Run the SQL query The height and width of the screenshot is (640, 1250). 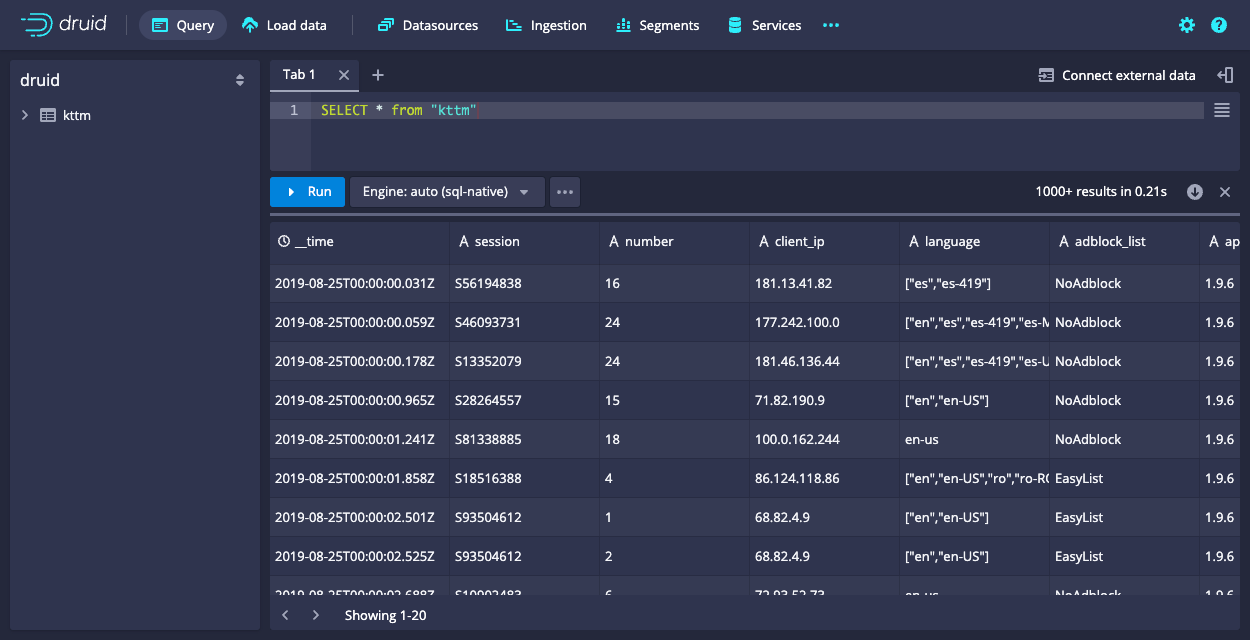pyautogui.click(x=307, y=191)
